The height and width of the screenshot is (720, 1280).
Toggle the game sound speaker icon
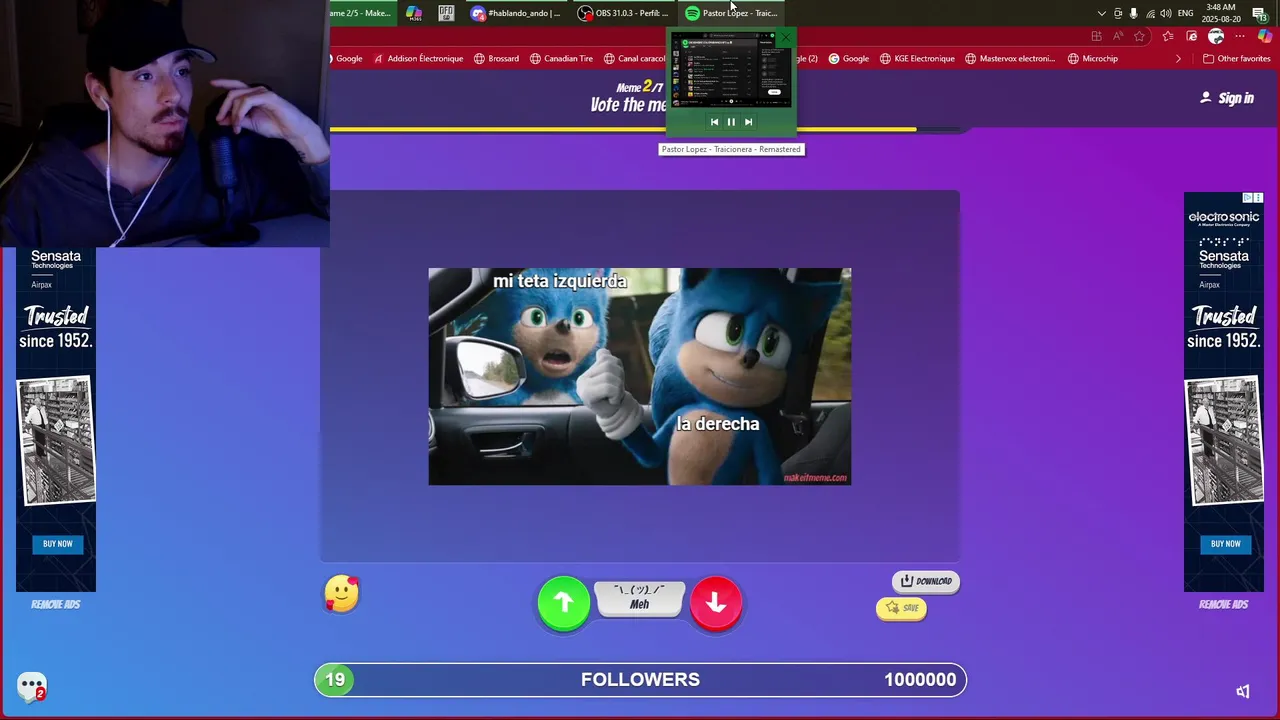point(1243,691)
